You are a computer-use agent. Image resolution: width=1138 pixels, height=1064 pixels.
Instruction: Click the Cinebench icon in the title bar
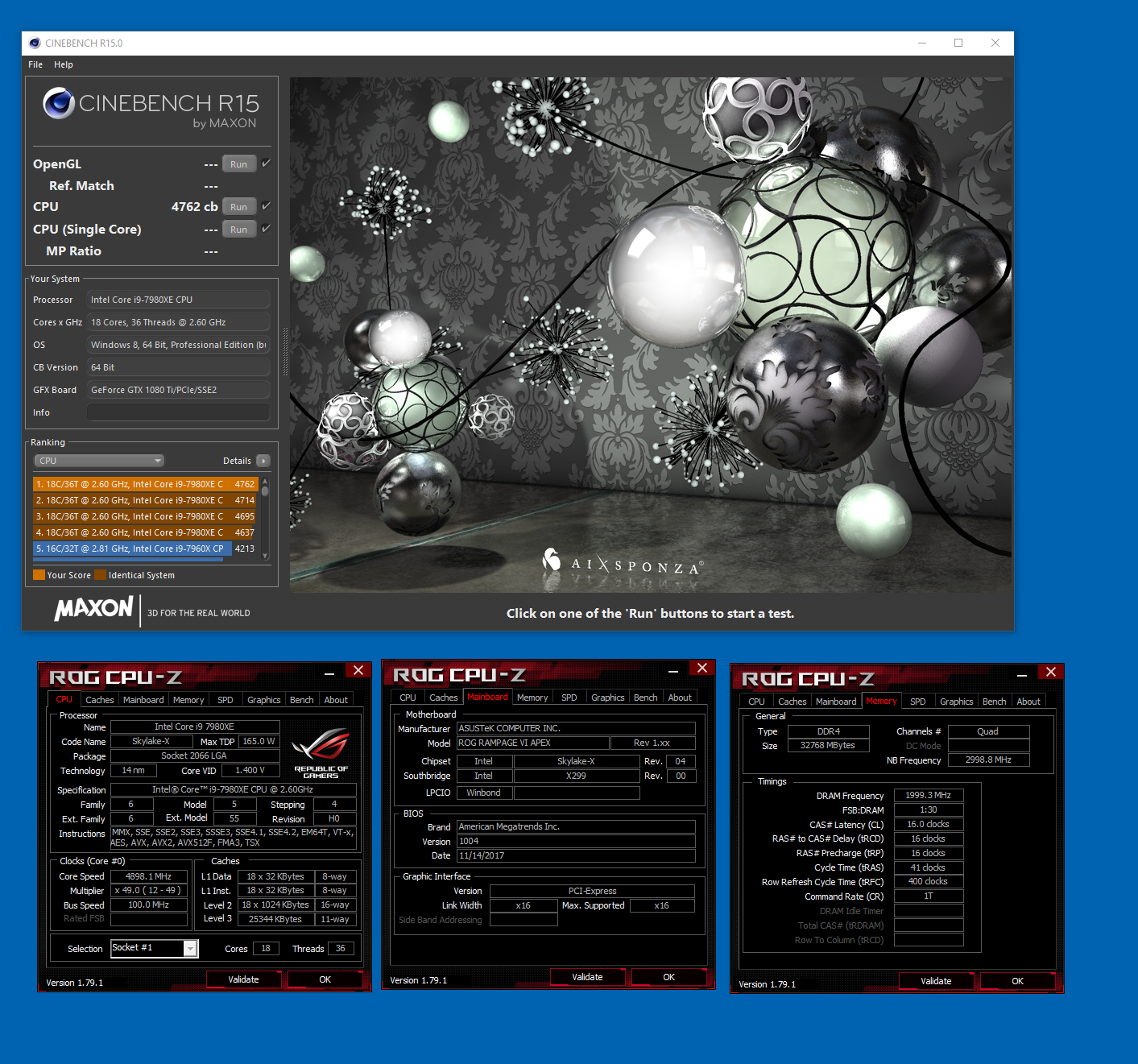[x=35, y=43]
